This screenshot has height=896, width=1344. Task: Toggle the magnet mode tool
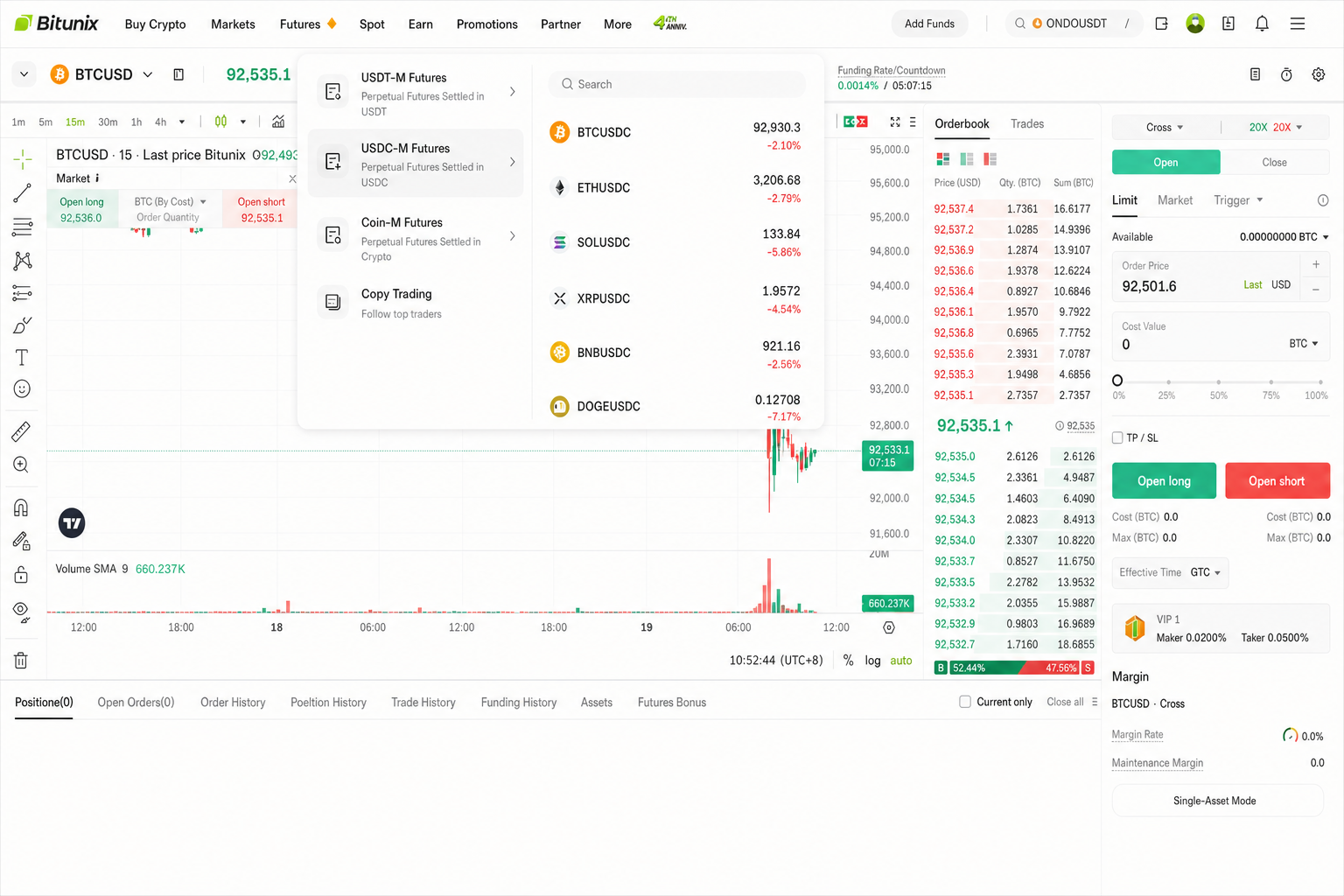point(22,507)
